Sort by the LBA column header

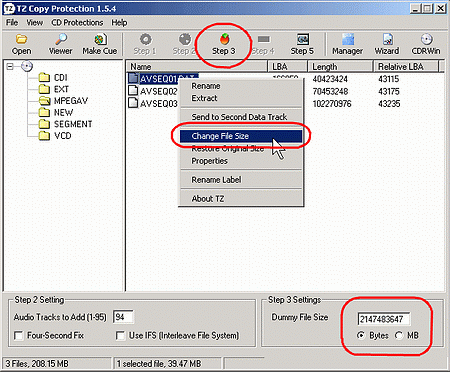(288, 67)
